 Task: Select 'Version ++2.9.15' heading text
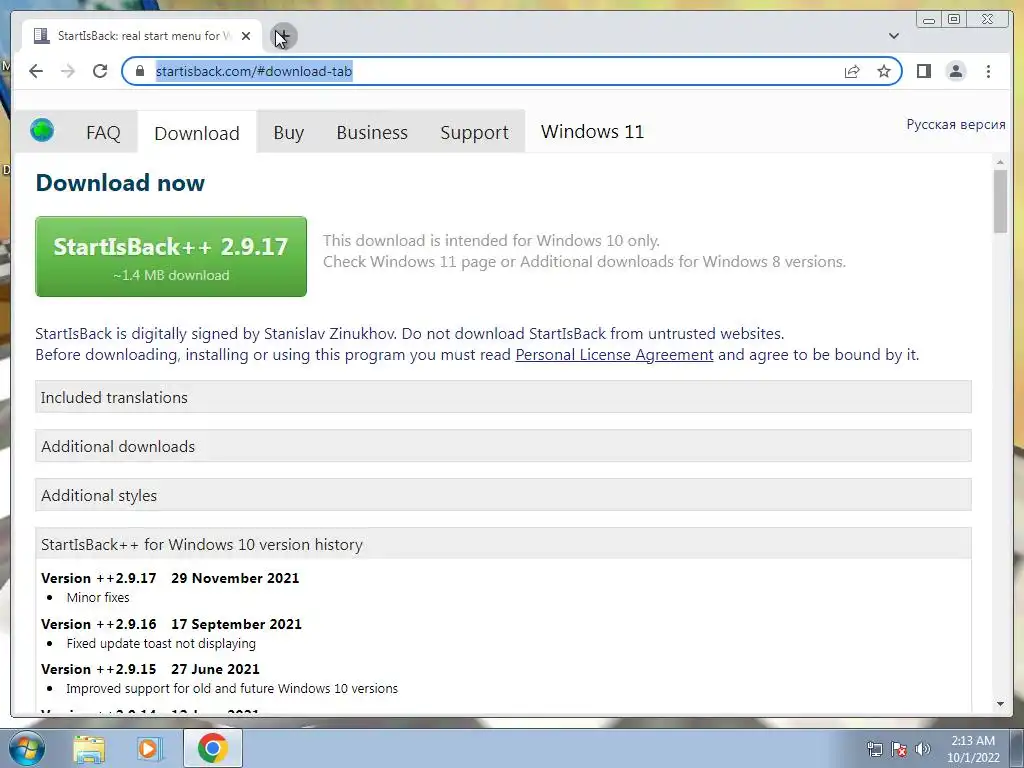point(99,669)
